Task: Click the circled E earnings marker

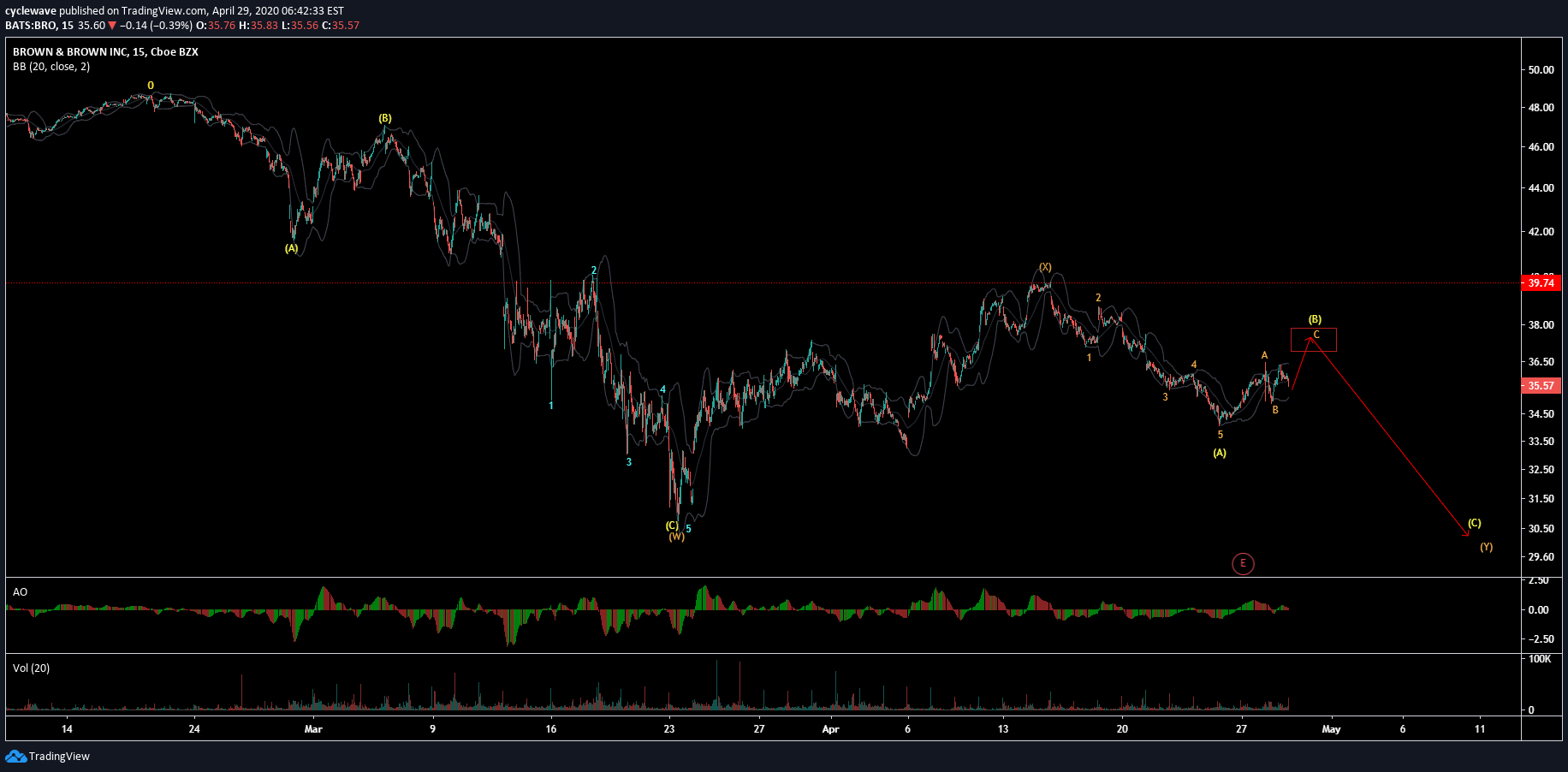Action: coord(1243,563)
